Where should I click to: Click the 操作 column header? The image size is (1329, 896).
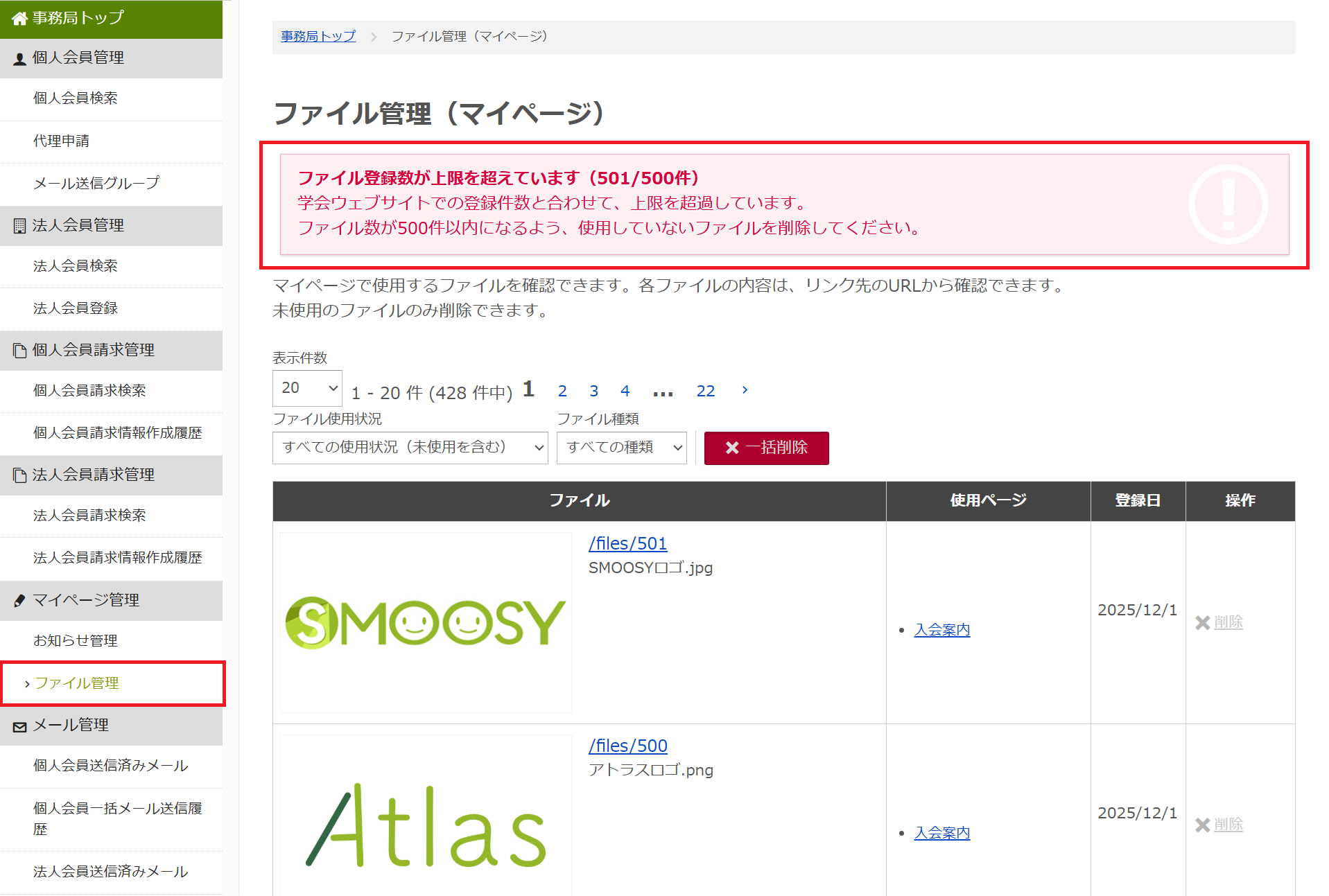(1240, 501)
